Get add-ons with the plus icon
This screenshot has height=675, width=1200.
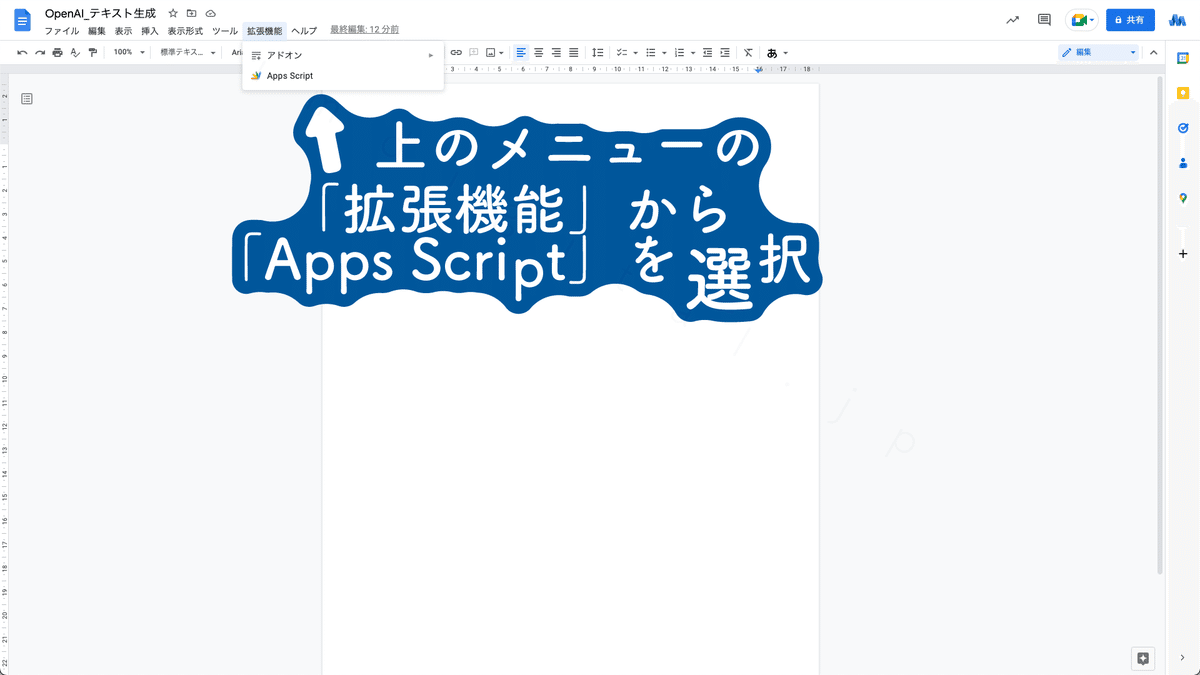[1183, 254]
